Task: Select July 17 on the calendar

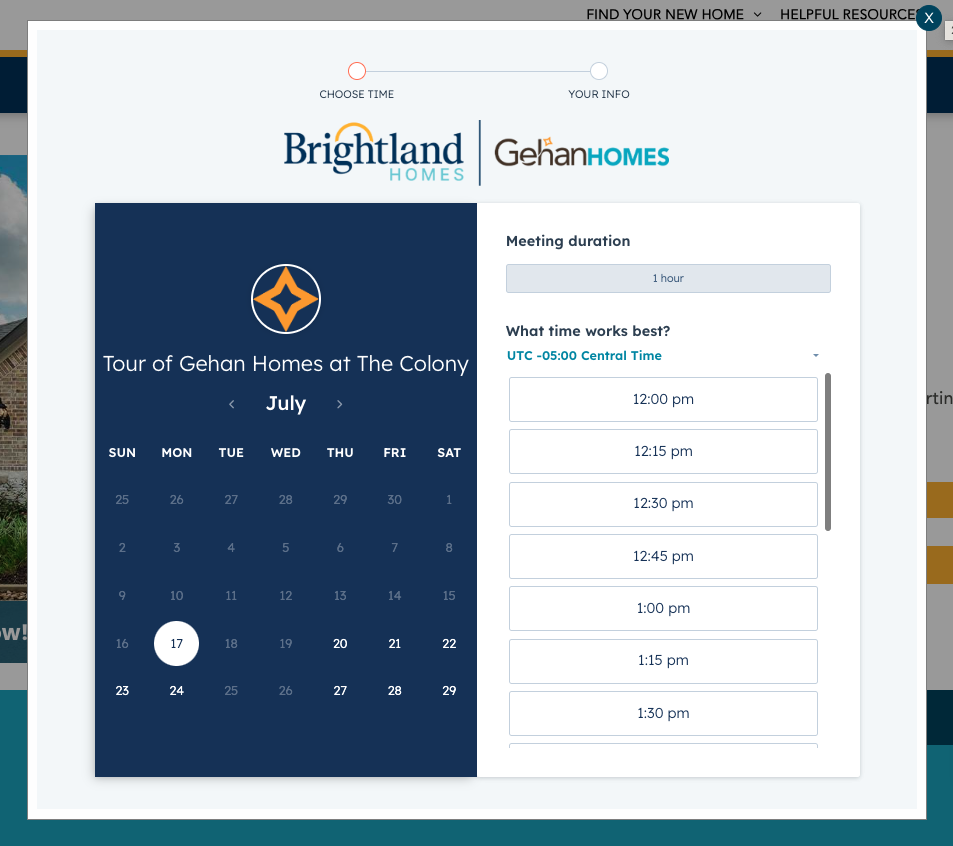Action: pos(177,644)
